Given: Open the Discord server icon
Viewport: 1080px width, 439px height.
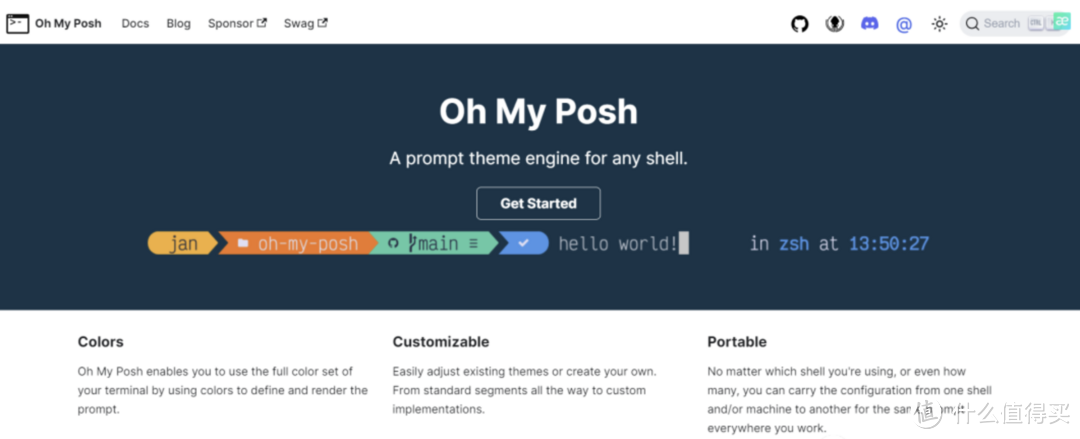Looking at the screenshot, I should 869,23.
